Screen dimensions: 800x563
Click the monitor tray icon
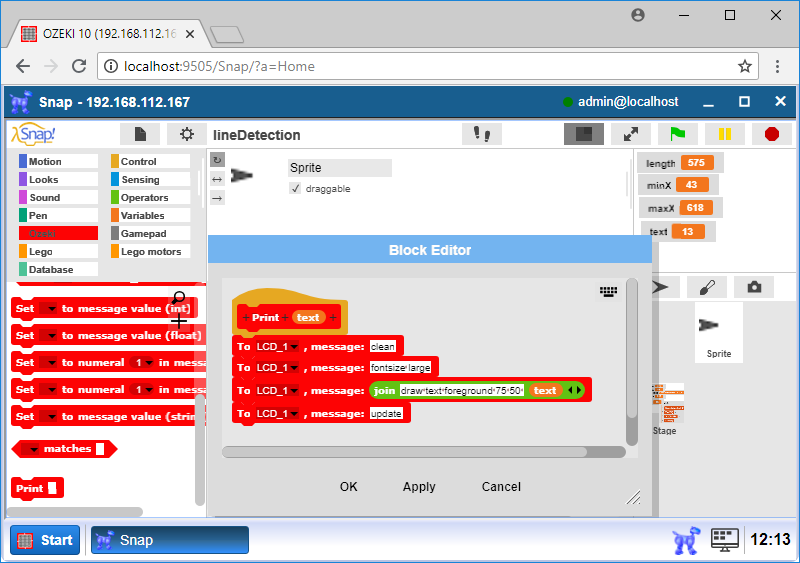(x=725, y=540)
